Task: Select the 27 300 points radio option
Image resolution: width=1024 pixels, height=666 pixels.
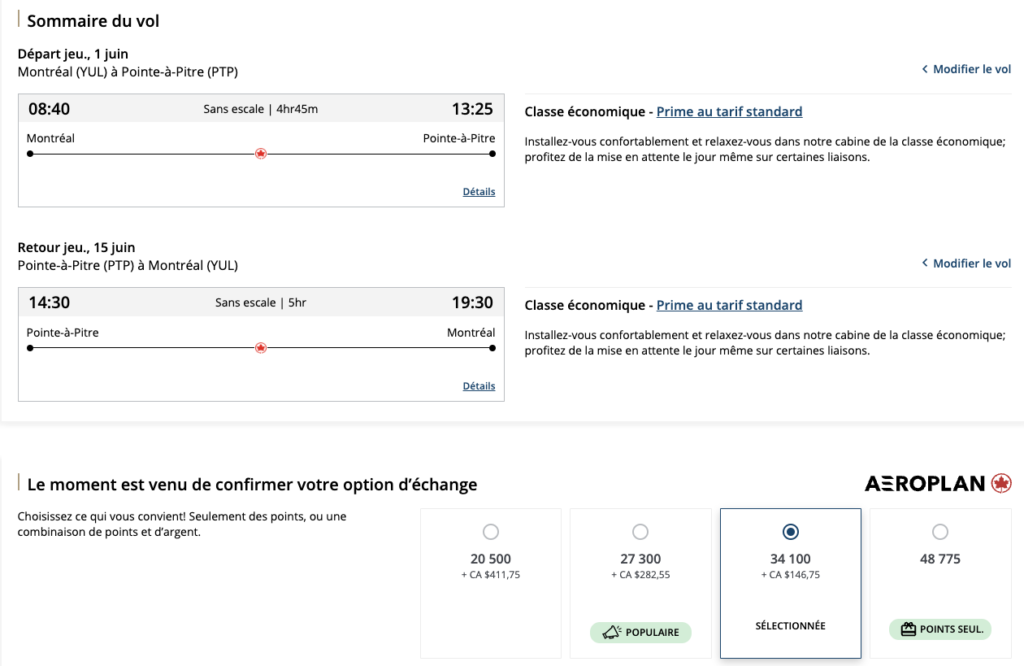Action: coord(640,532)
